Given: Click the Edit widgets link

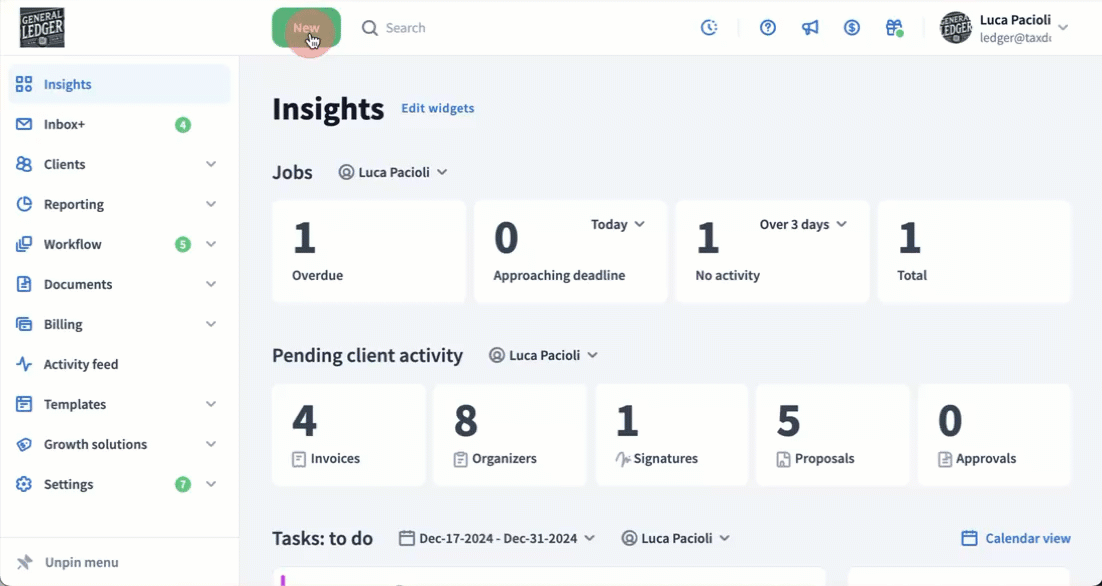Looking at the screenshot, I should click(x=438, y=108).
